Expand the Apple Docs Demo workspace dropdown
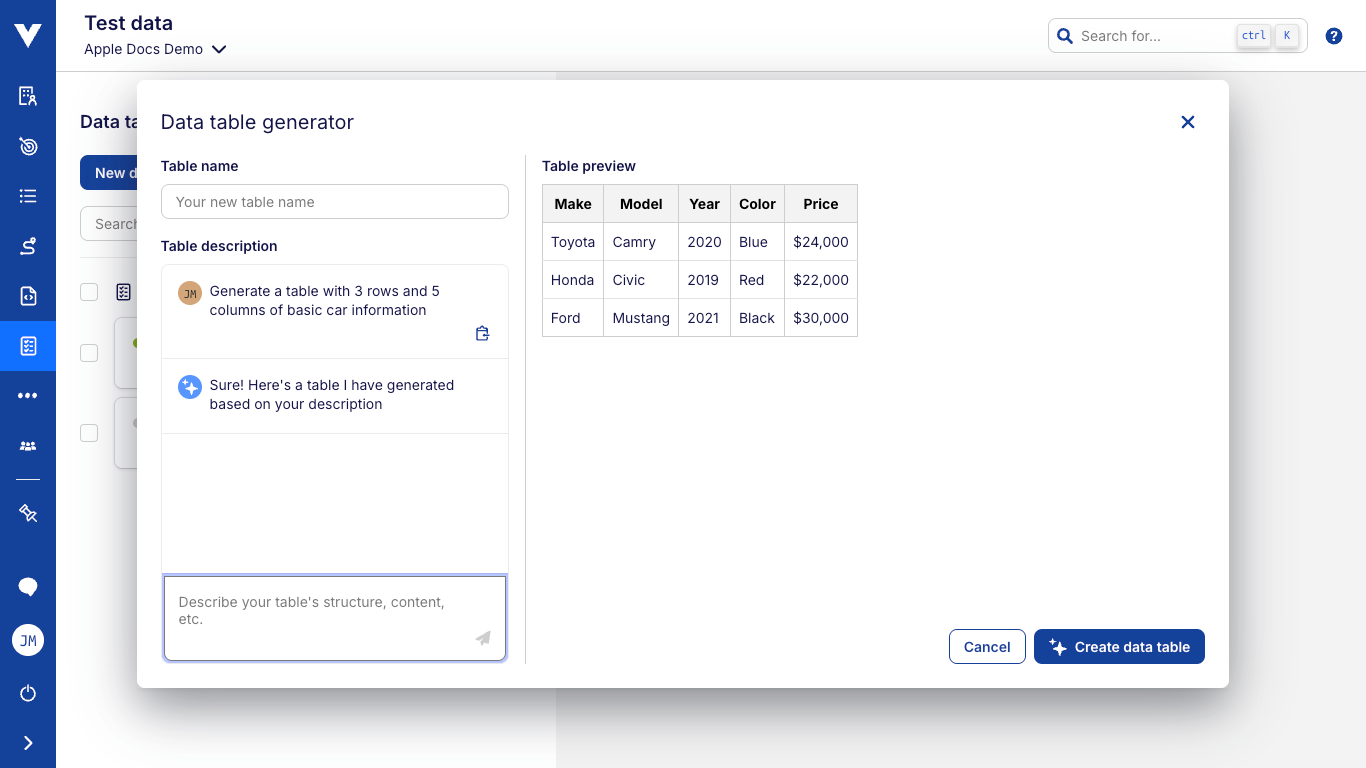Screen dimensions: 1366x768 [219, 49]
